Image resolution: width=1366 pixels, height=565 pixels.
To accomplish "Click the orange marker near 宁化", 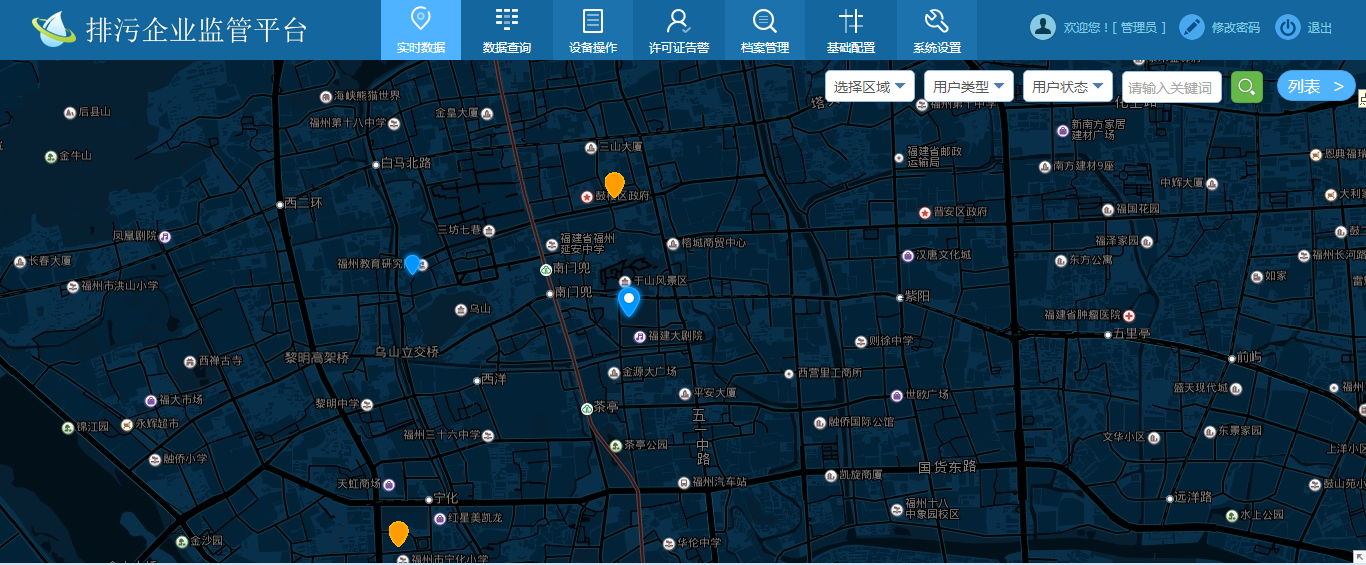I will coord(398,533).
